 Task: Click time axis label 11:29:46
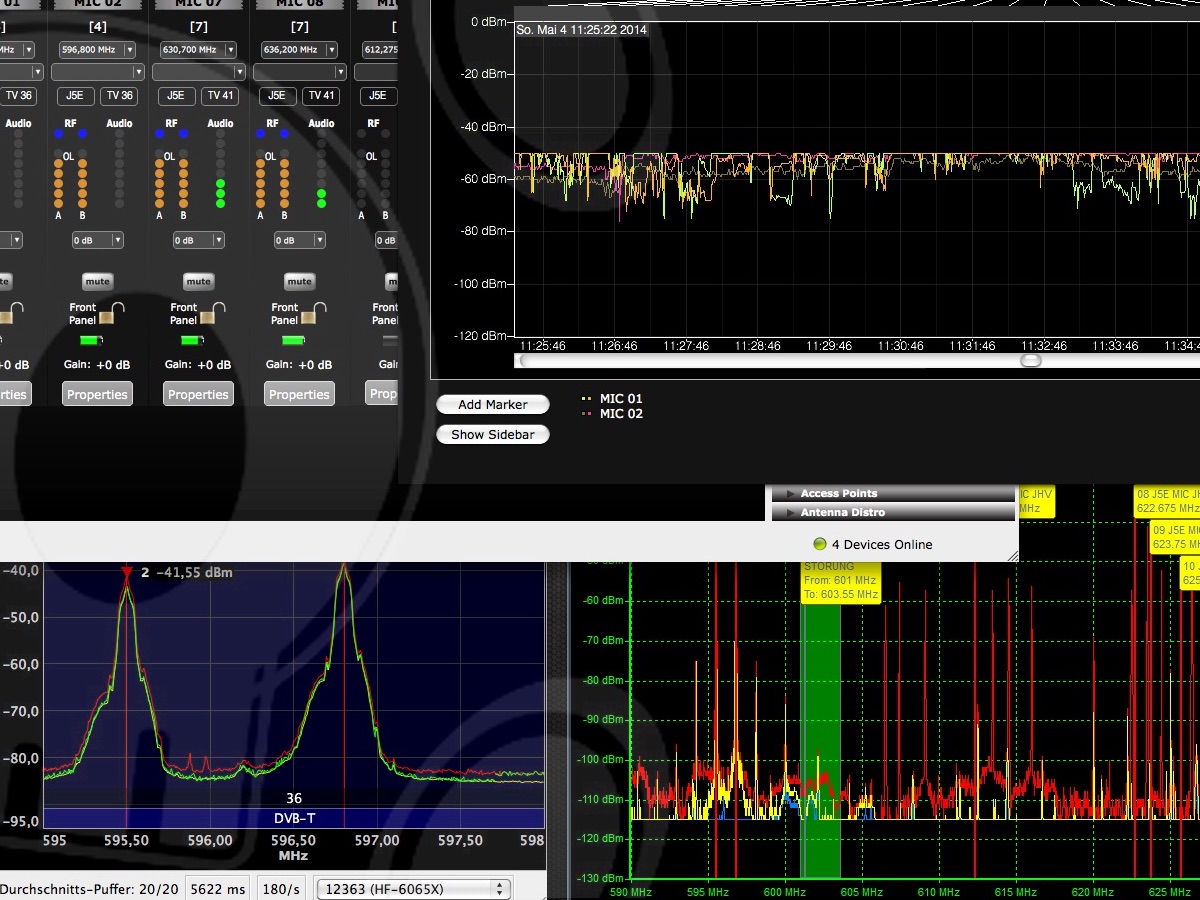(x=829, y=346)
